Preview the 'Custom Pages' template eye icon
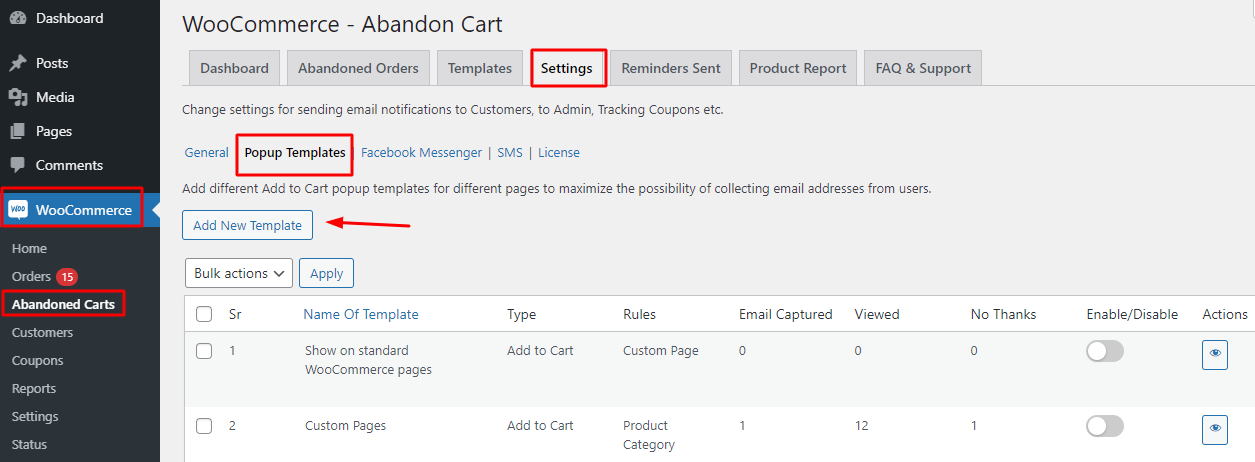The height and width of the screenshot is (462, 1255). [x=1215, y=429]
